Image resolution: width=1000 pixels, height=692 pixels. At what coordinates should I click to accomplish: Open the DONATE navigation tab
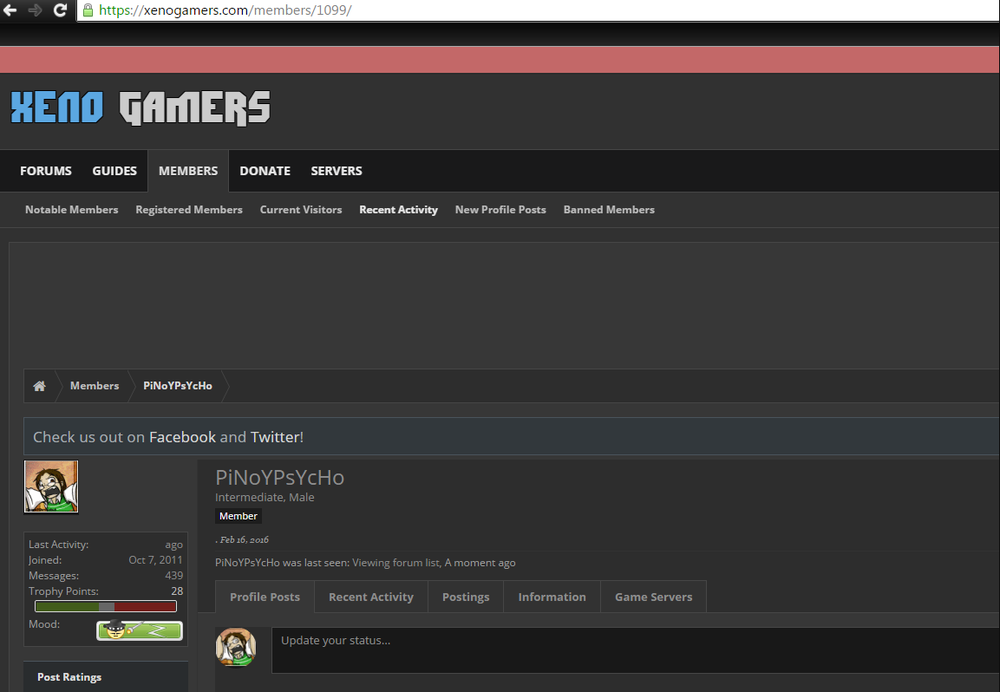265,171
